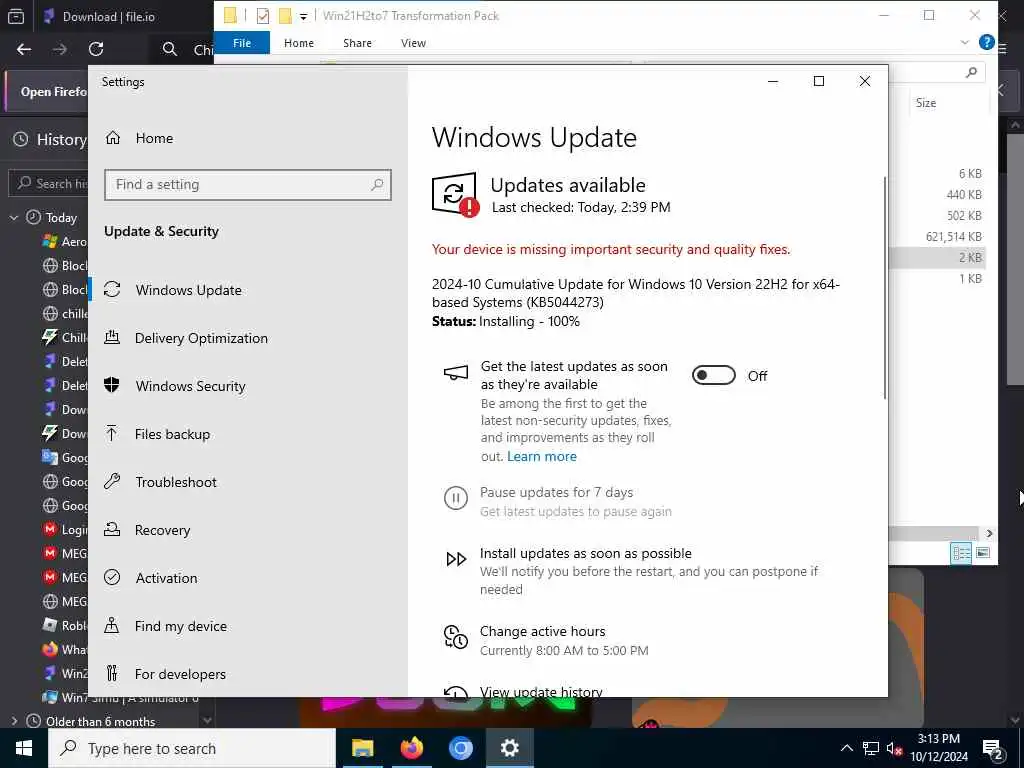Select the Explorer row showing 2 KB
This screenshot has width=1024, height=768.
click(x=938, y=257)
